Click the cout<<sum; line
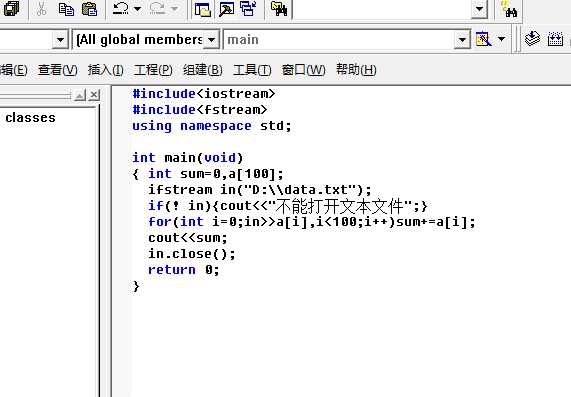 point(188,238)
